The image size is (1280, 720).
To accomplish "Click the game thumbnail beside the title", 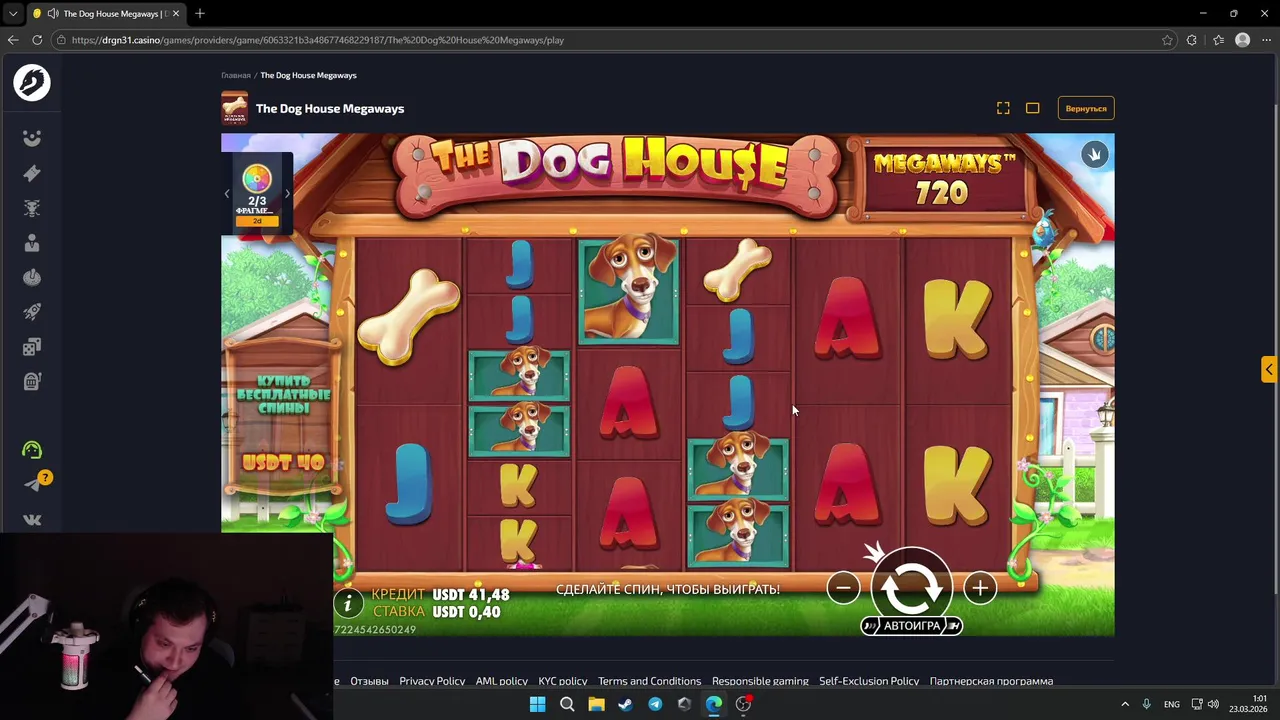I will 234,108.
